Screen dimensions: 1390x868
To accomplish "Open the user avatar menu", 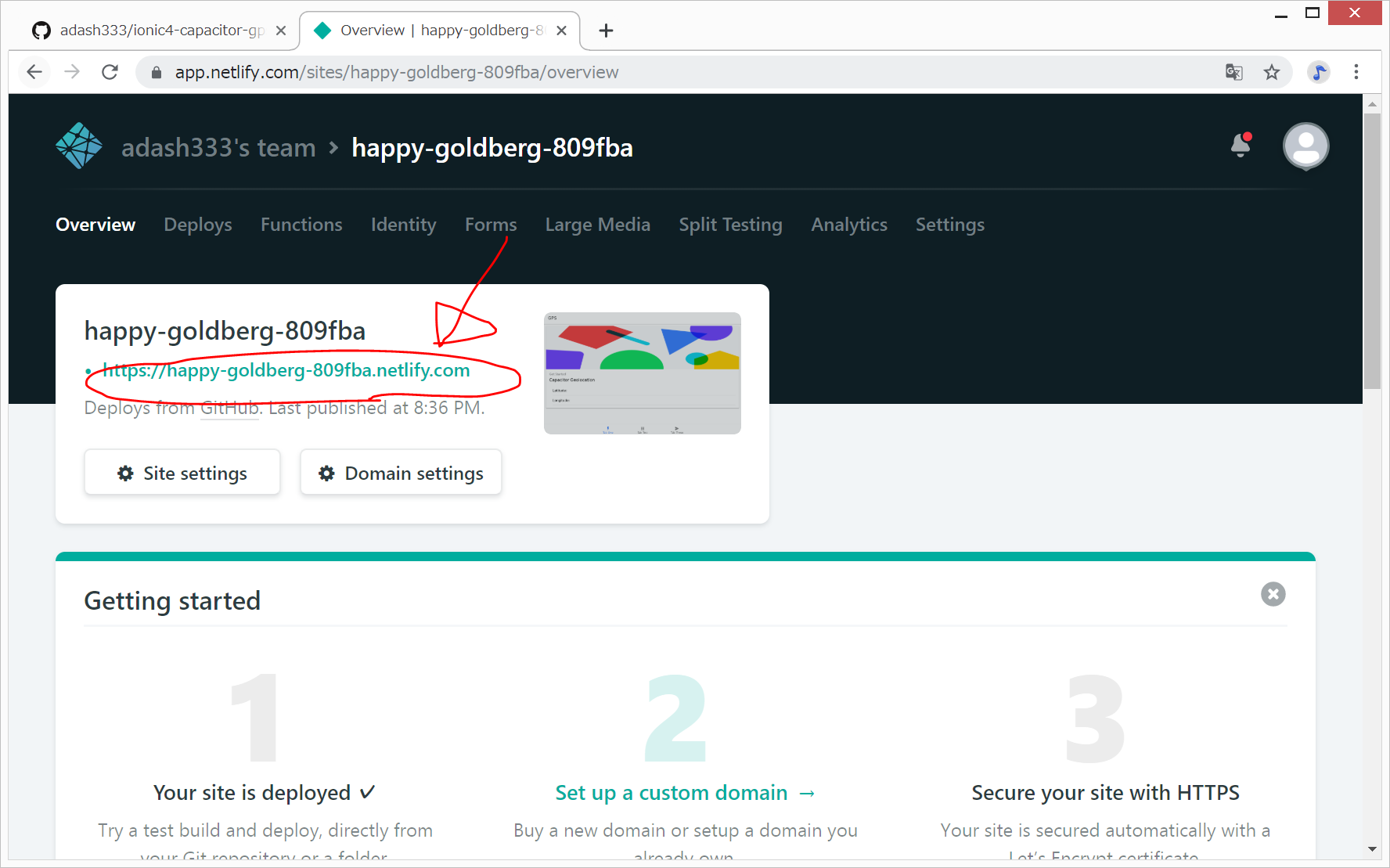I will coord(1305,146).
